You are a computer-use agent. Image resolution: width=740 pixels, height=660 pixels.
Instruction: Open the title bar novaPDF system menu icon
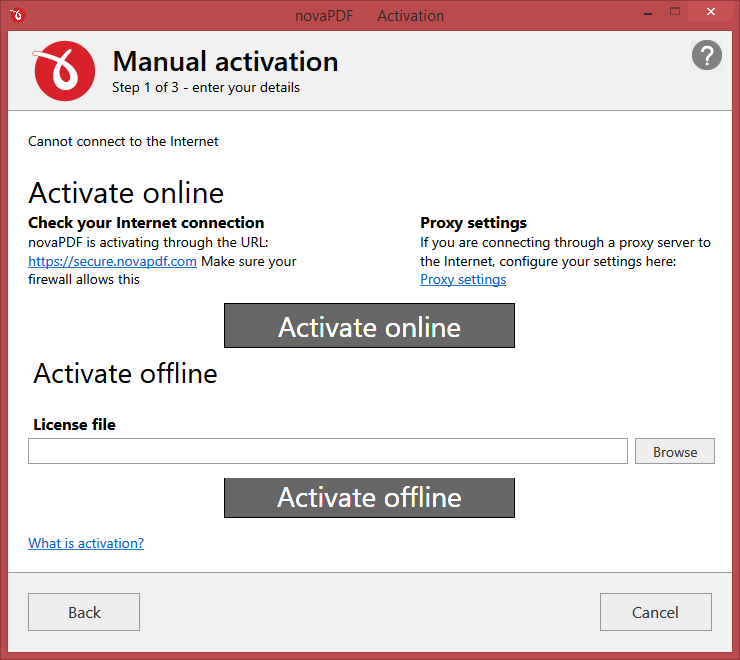tap(14, 15)
